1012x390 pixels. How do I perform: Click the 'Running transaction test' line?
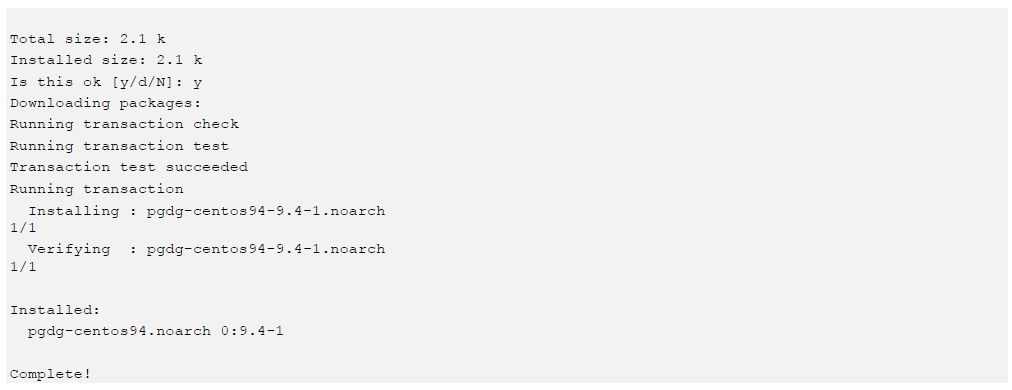(119, 146)
